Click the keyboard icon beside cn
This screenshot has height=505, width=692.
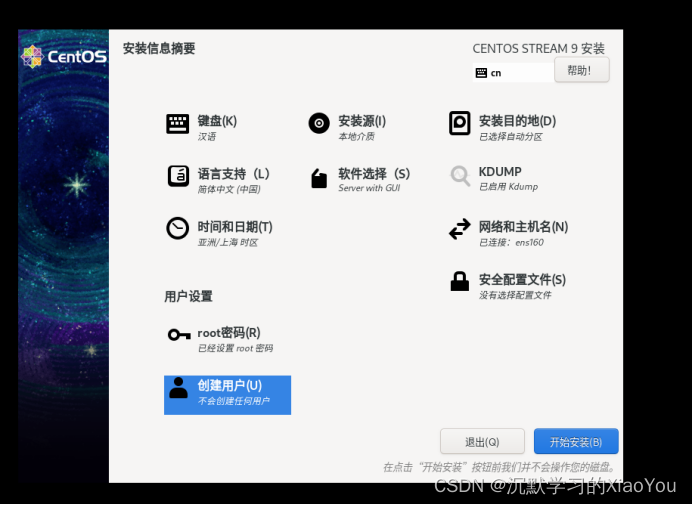pyautogui.click(x=481, y=73)
